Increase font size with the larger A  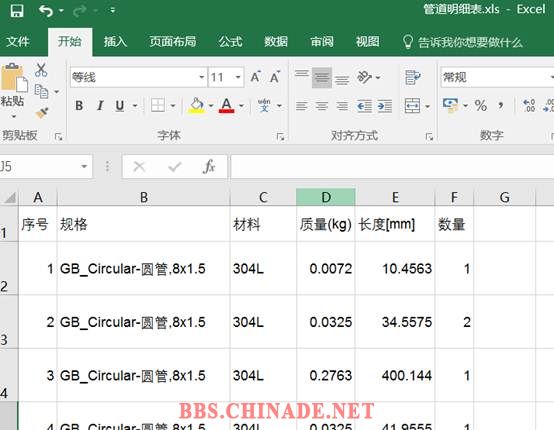coord(255,77)
